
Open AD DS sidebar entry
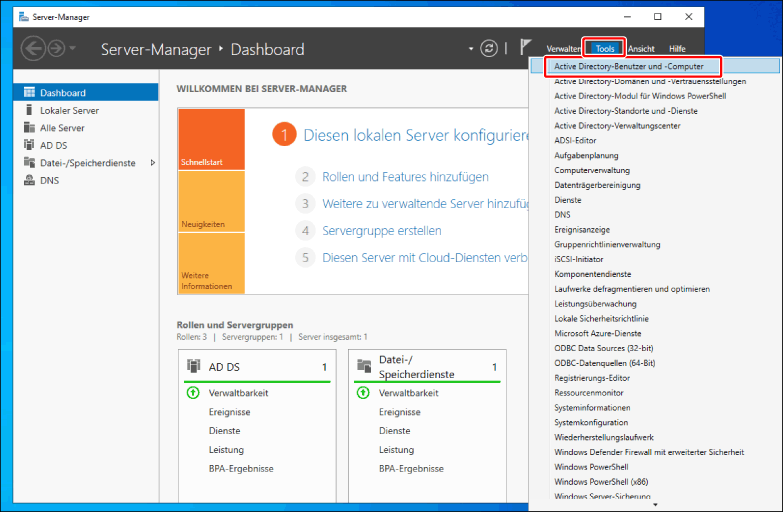(x=53, y=145)
